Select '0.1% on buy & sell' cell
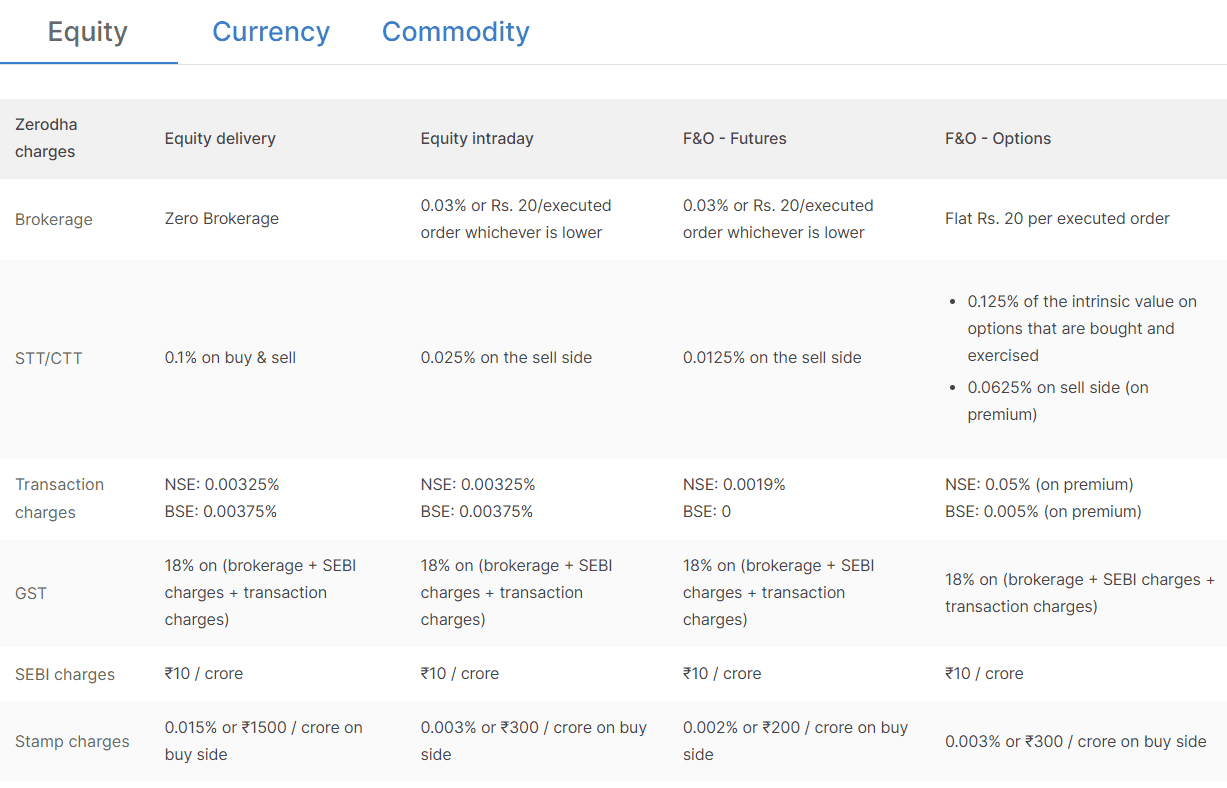1227x788 pixels. pos(231,357)
